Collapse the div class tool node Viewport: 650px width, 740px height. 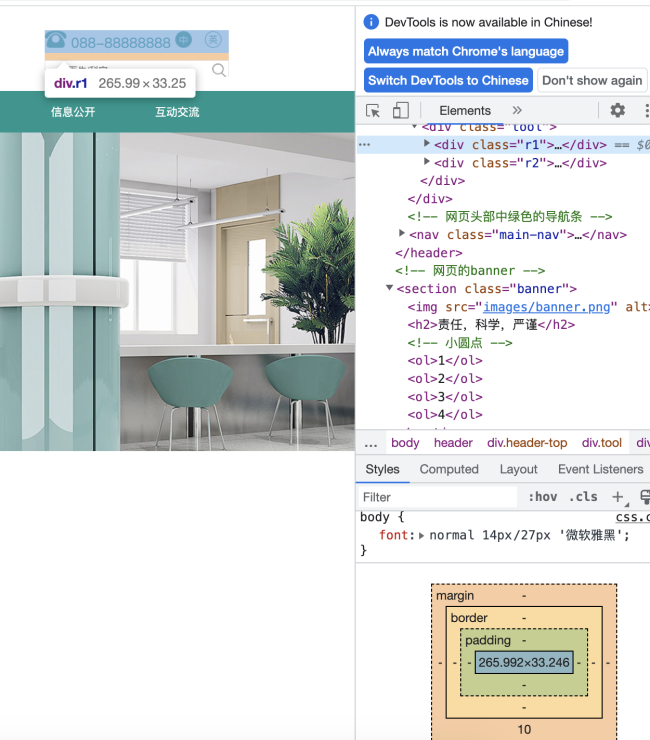pyautogui.click(x=414, y=126)
